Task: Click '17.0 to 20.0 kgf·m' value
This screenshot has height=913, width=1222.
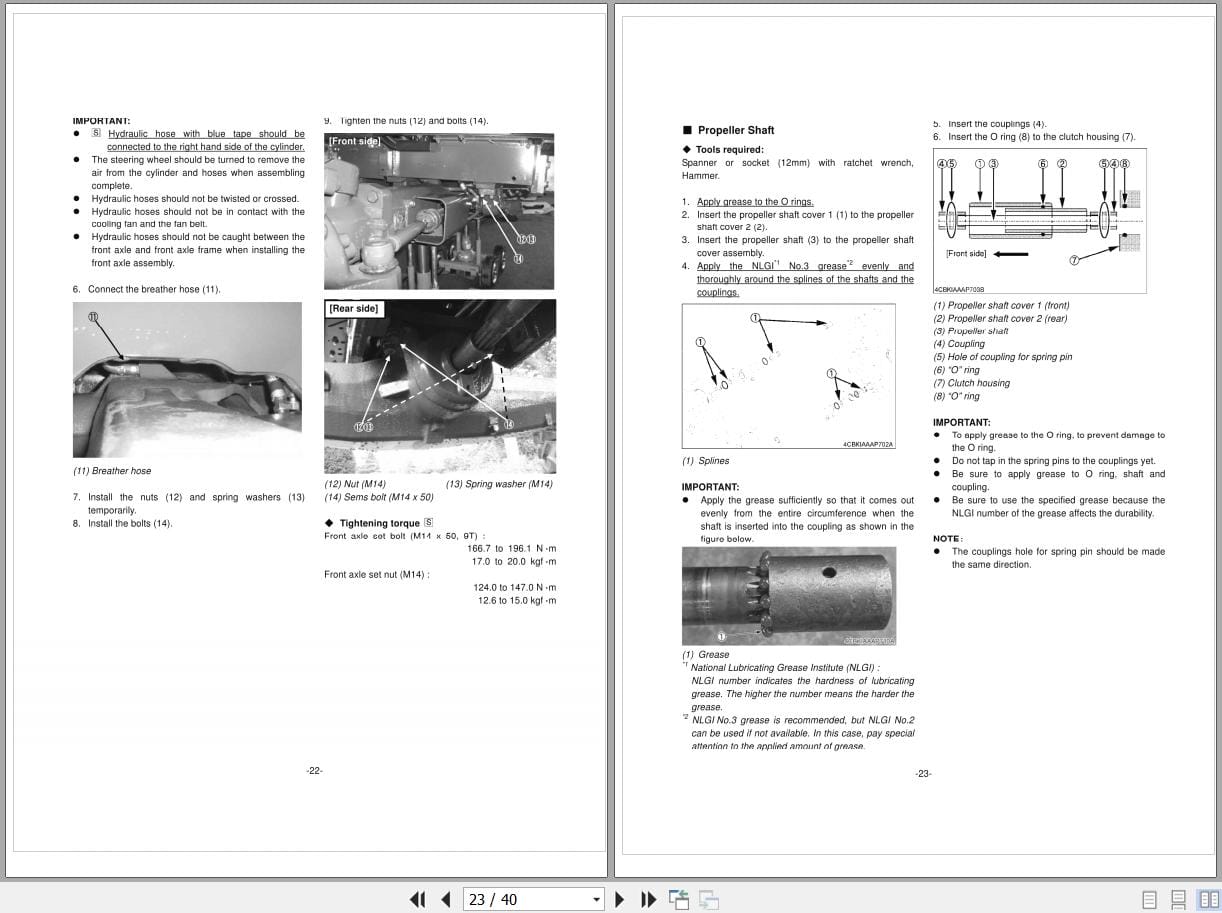Action: (x=515, y=561)
